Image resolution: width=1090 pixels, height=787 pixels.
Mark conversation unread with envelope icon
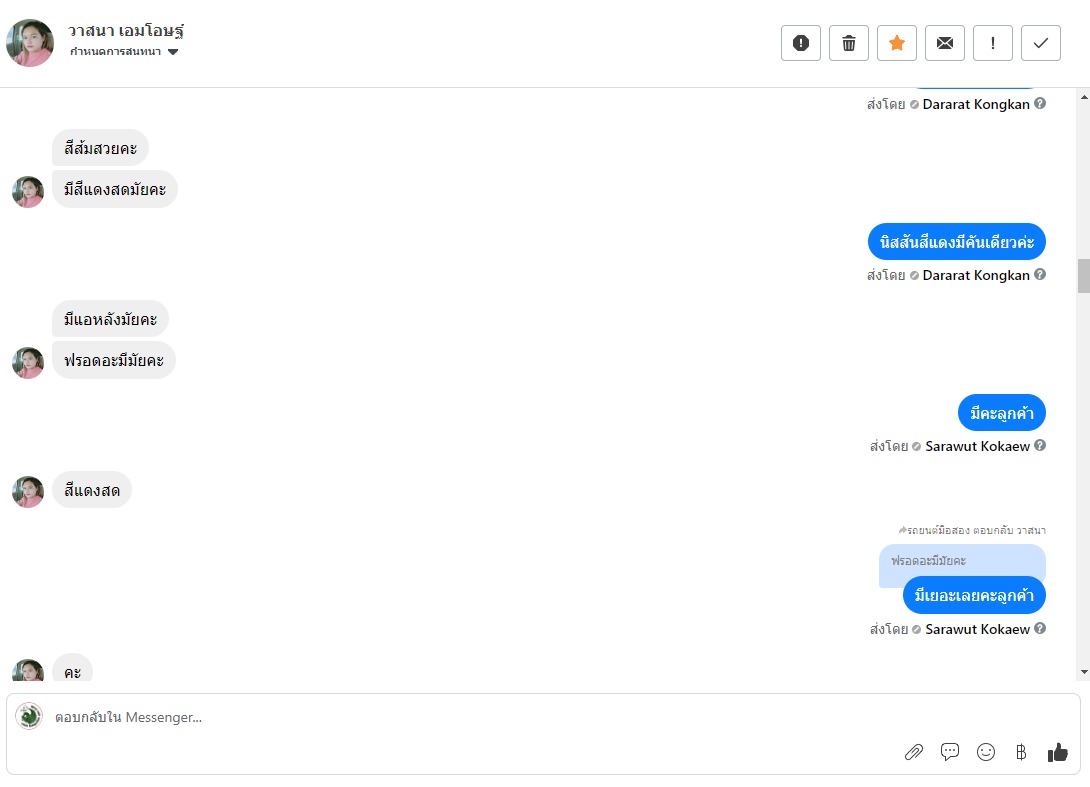(945, 43)
